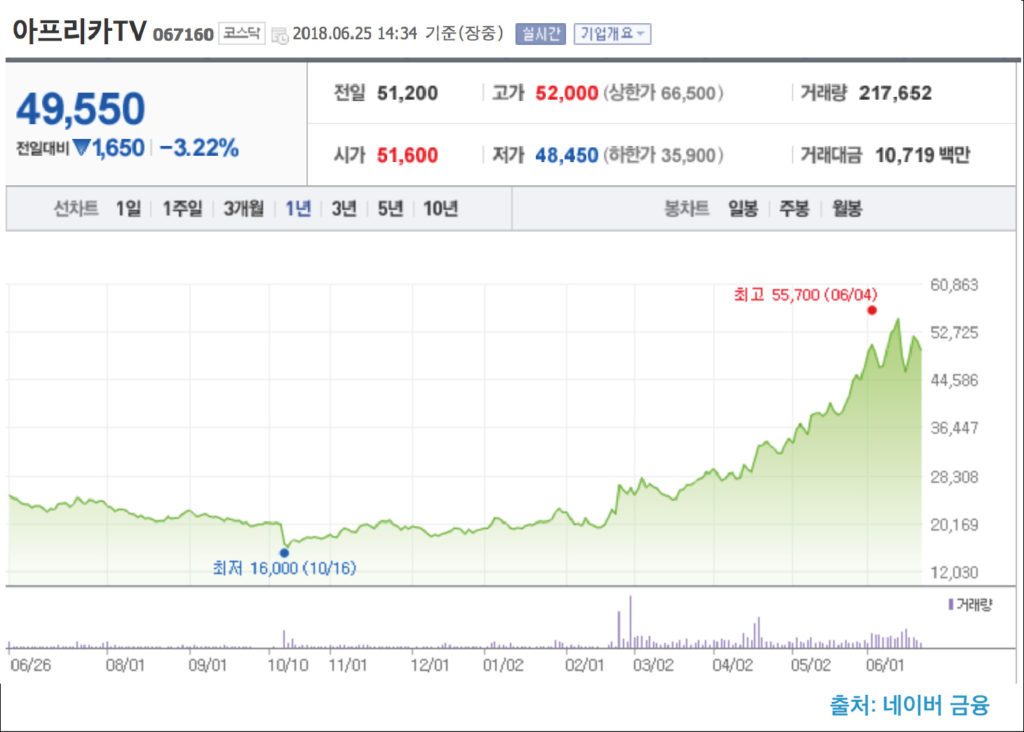1024x732 pixels.
Task: Click the stock code 067160
Action: tap(183, 35)
